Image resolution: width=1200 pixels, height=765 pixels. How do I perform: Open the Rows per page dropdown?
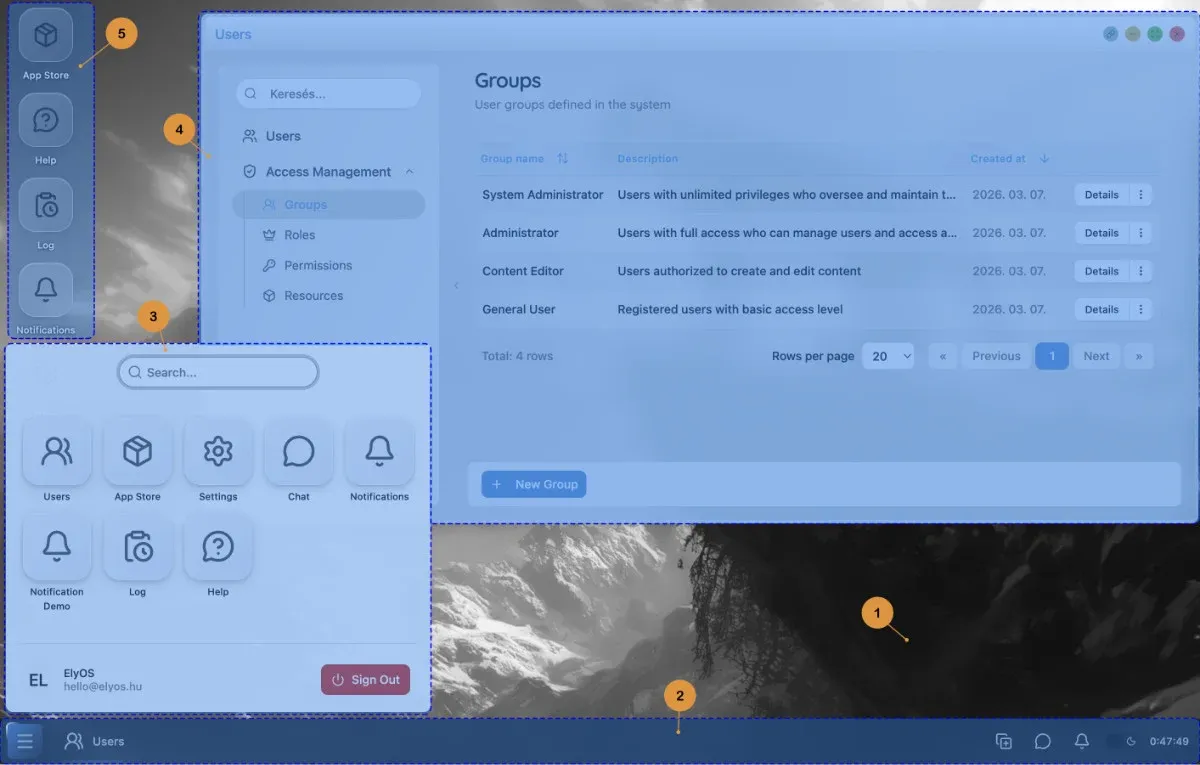coord(888,356)
